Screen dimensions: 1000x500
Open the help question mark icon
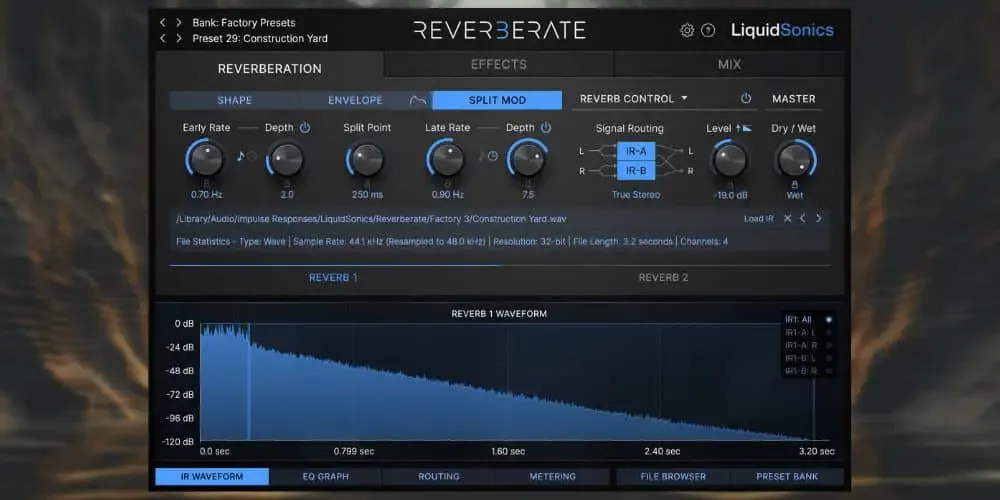click(708, 30)
